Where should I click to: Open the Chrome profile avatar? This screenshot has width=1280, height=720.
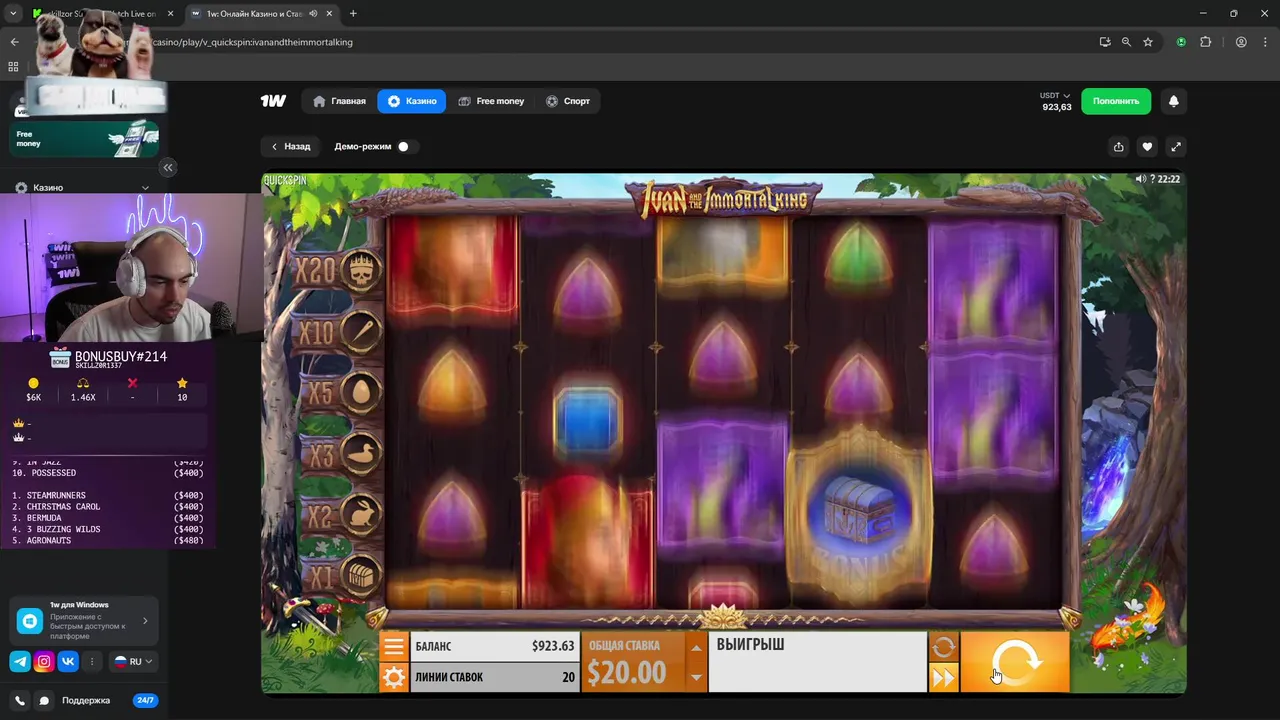point(1241,42)
